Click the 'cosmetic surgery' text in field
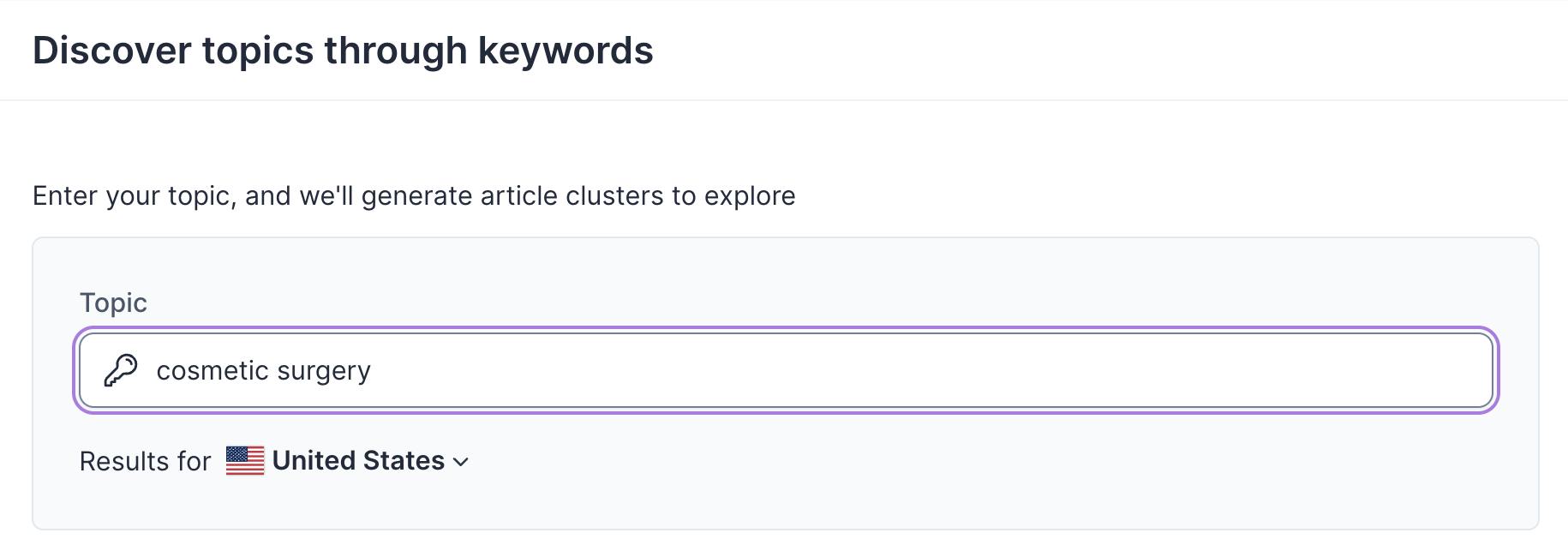 (x=263, y=371)
